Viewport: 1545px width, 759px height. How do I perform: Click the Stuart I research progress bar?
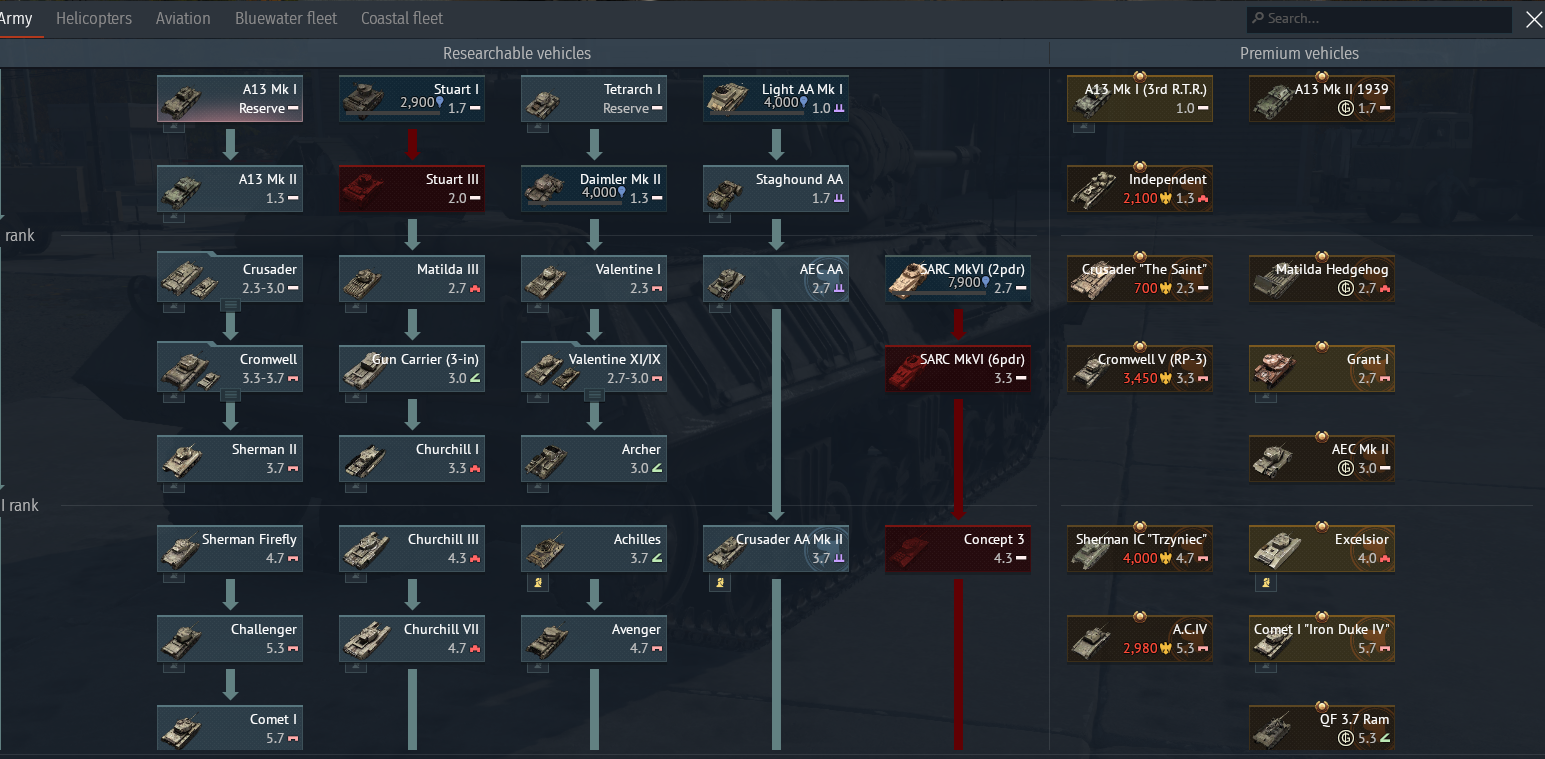(393, 113)
